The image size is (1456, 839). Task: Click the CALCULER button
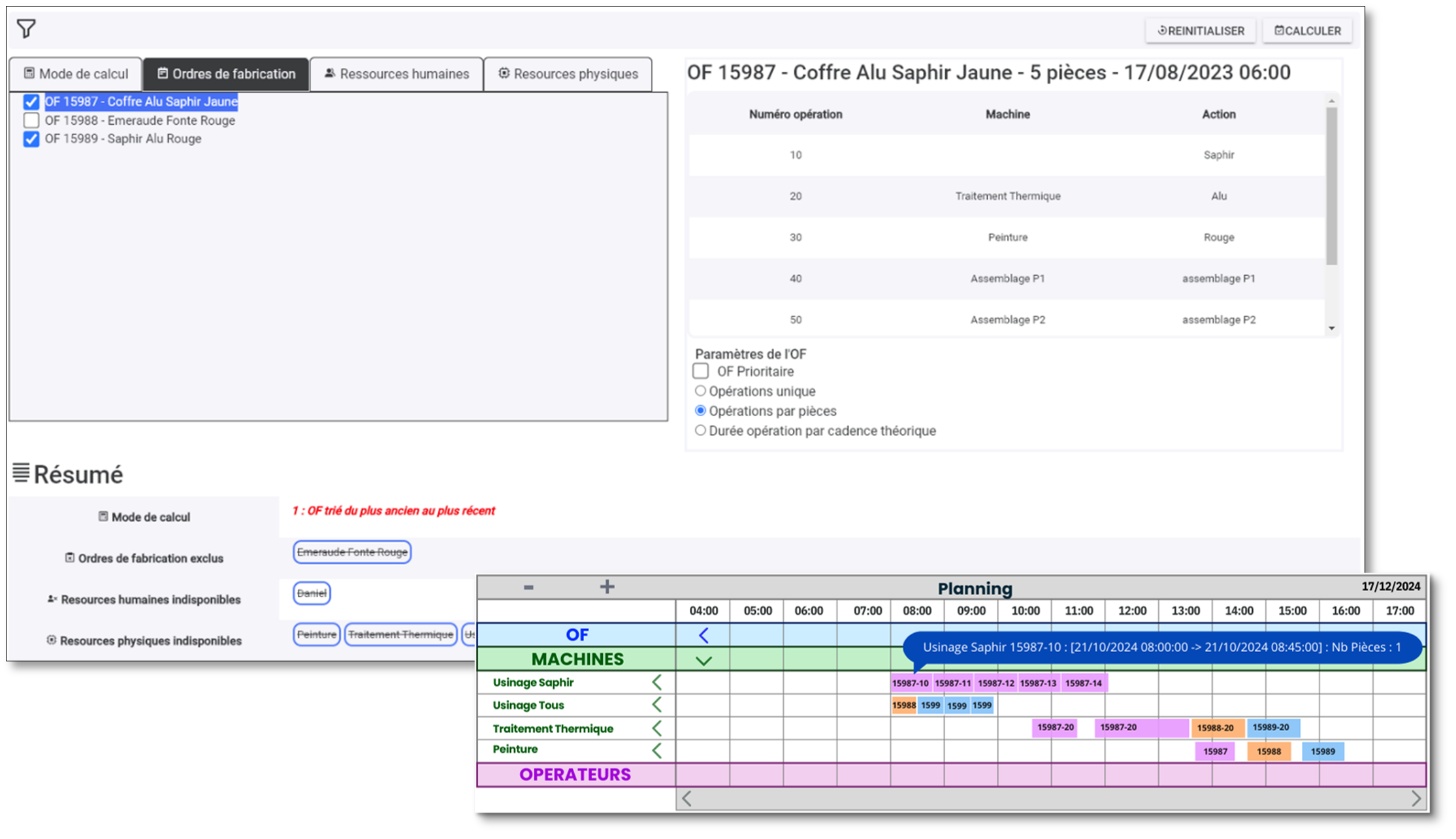click(1307, 31)
